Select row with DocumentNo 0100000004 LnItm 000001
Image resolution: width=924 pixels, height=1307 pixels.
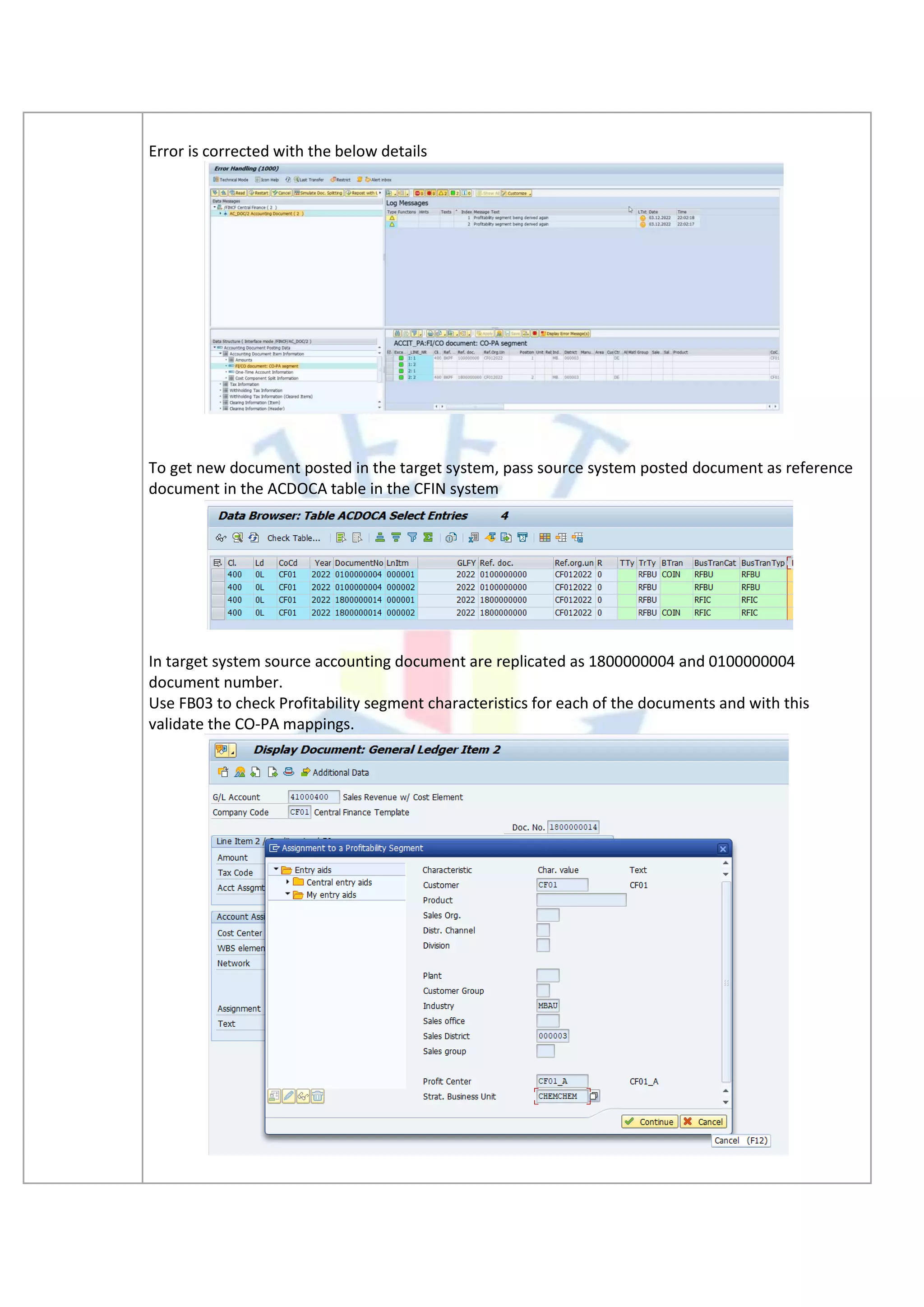(217, 575)
